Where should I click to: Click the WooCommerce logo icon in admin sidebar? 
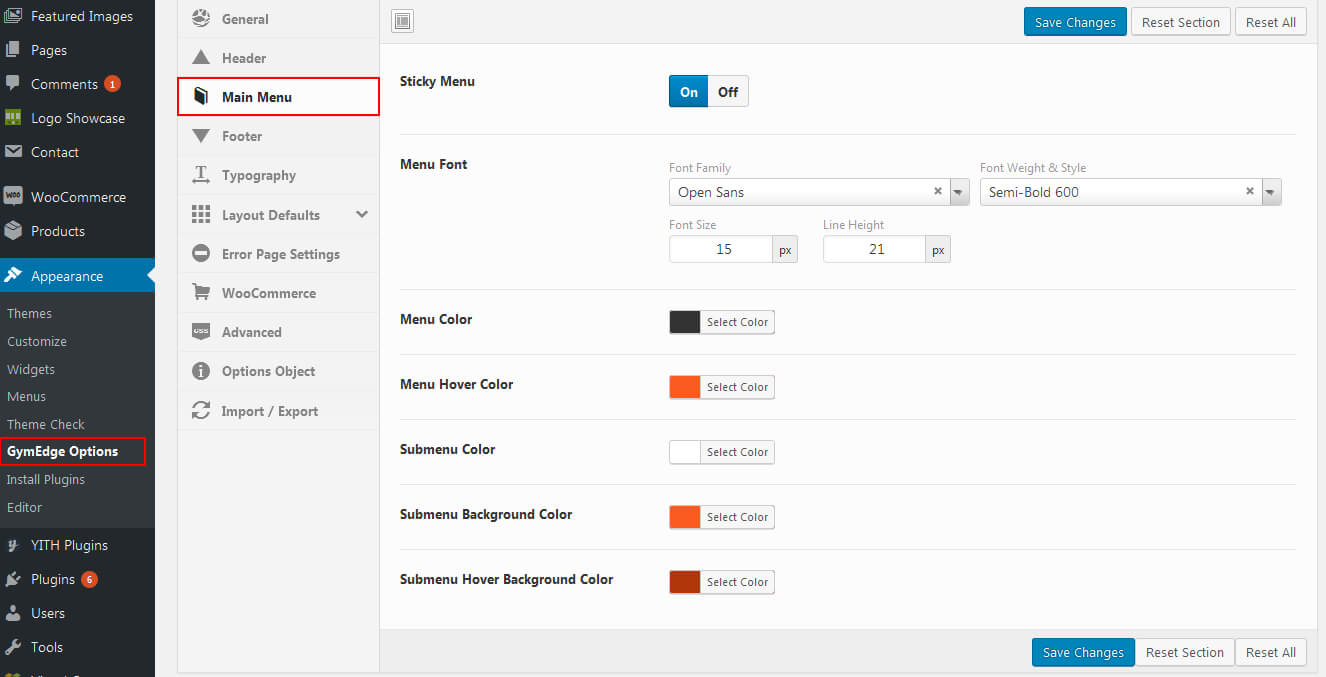click(x=13, y=197)
